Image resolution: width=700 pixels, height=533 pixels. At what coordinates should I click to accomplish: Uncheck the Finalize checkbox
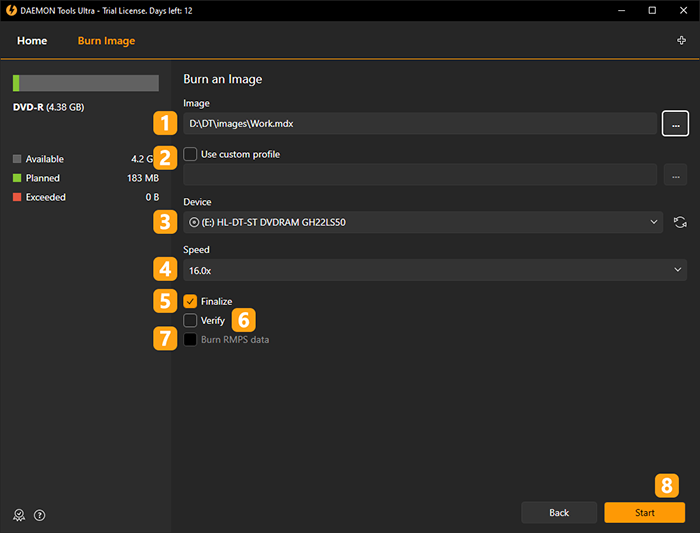pos(190,301)
